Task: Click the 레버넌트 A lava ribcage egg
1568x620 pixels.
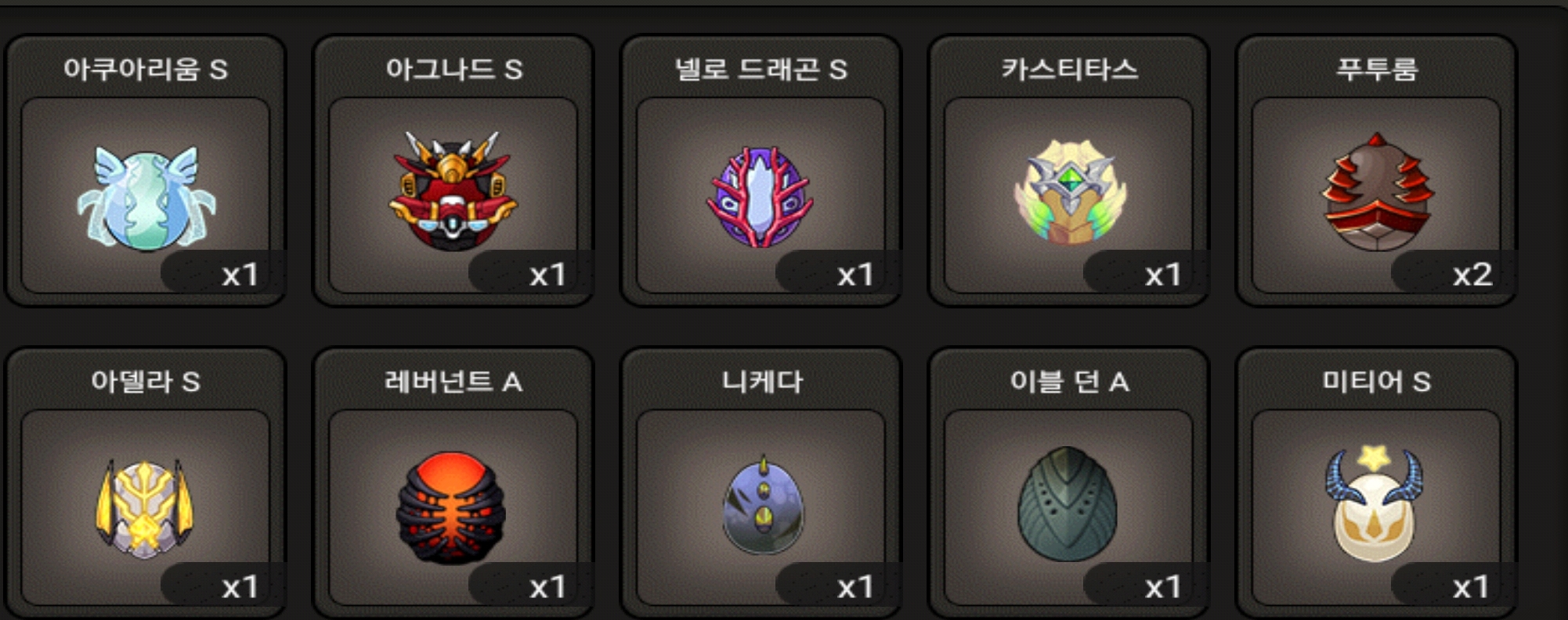Action: (451, 507)
